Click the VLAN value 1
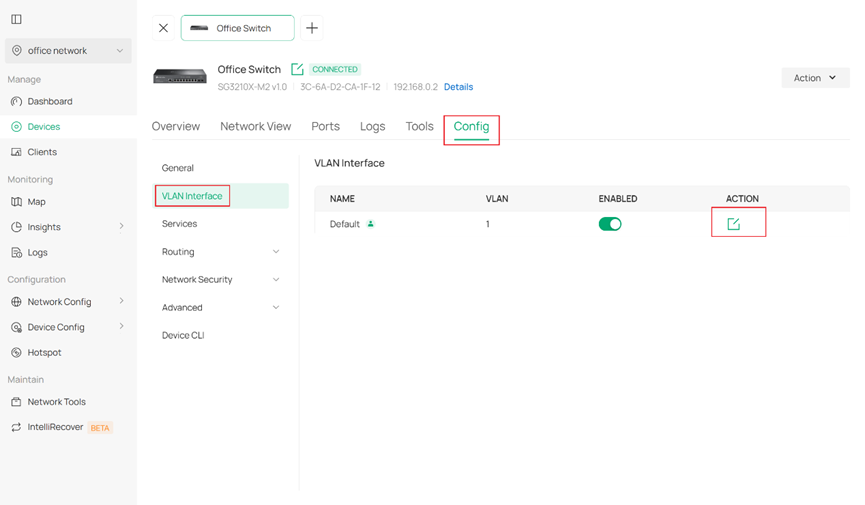 coord(488,224)
